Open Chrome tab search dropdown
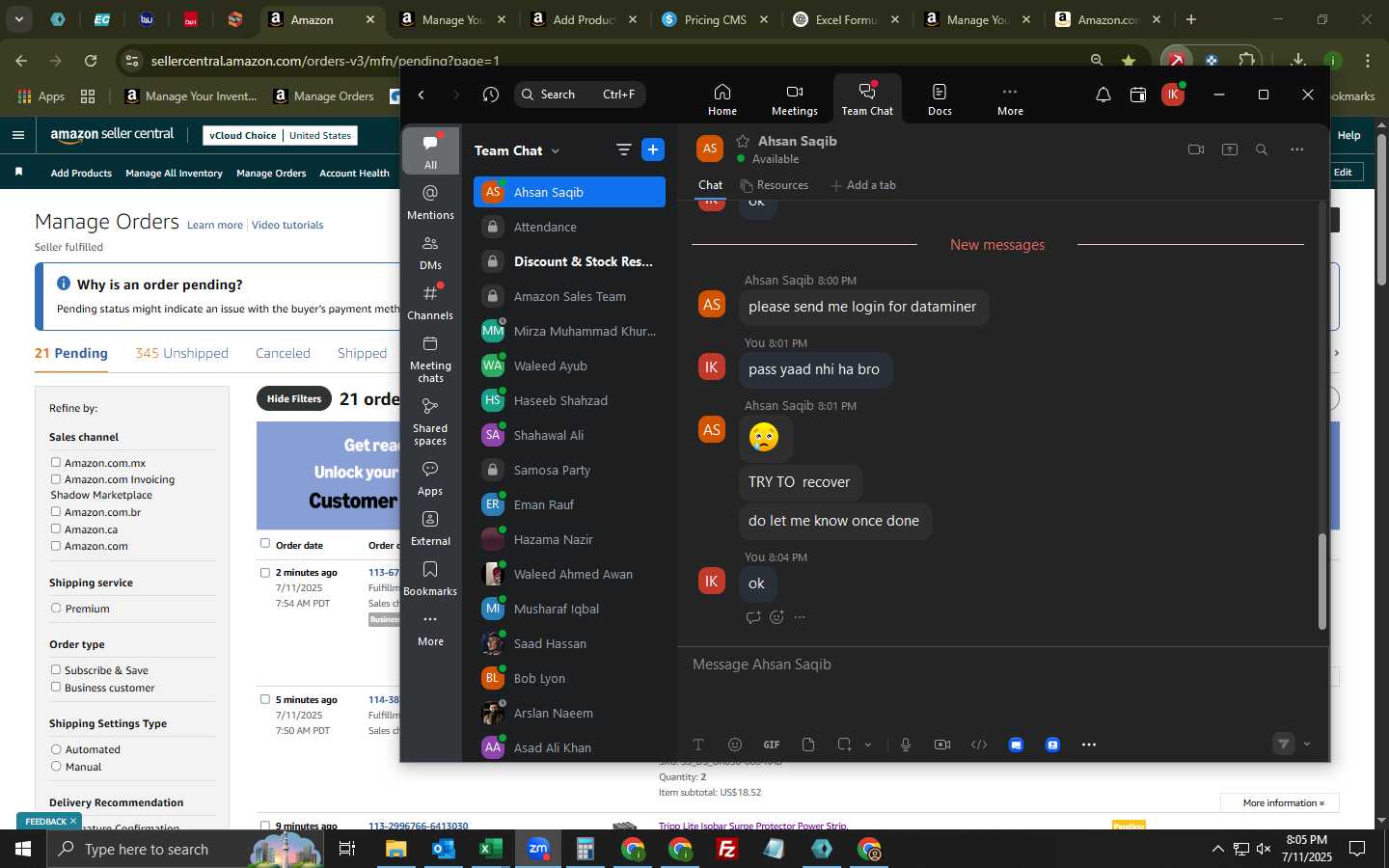This screenshot has height=868, width=1389. pos(18,19)
